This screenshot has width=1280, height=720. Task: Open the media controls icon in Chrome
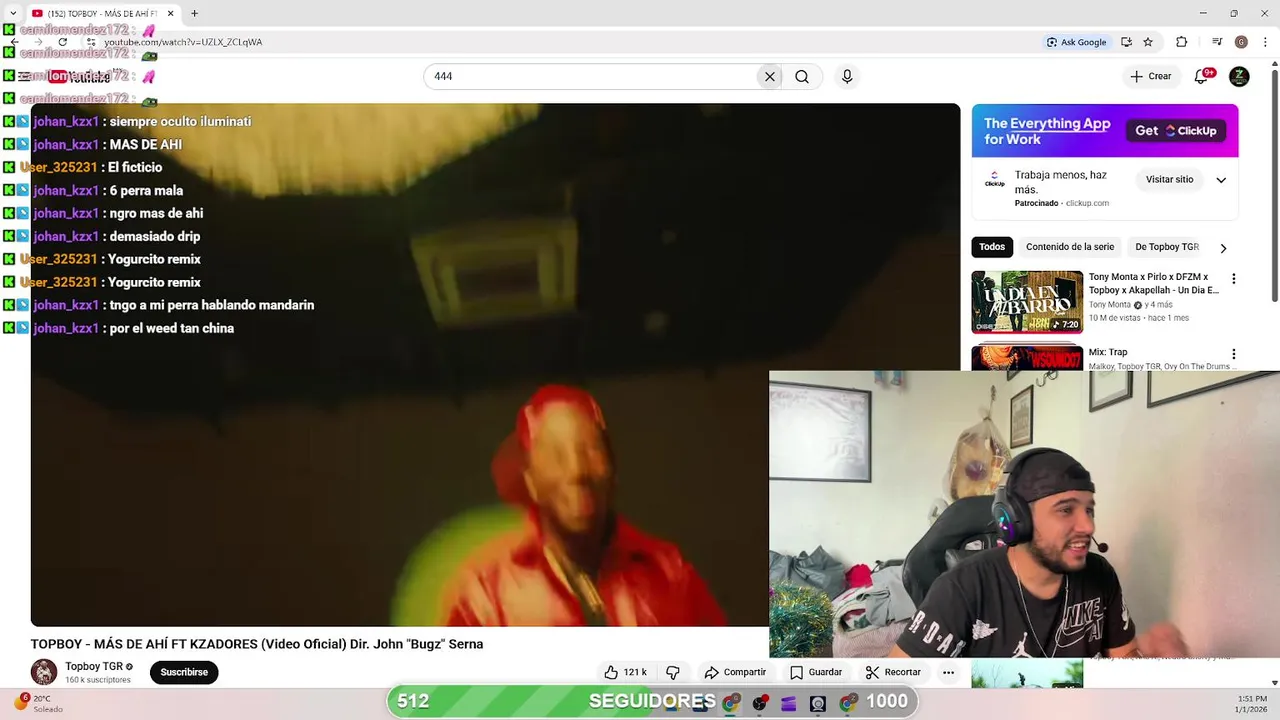click(x=1217, y=42)
